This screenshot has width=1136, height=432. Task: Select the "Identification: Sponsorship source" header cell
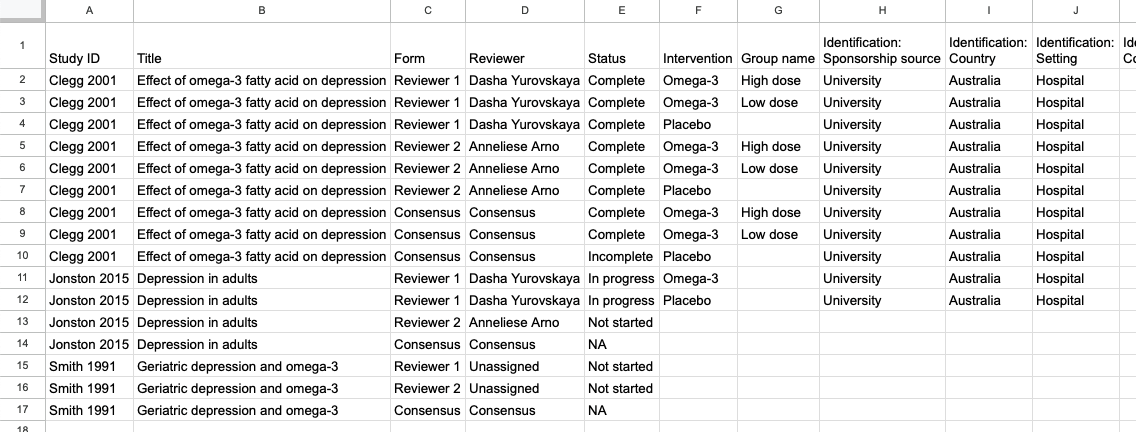tap(882, 50)
